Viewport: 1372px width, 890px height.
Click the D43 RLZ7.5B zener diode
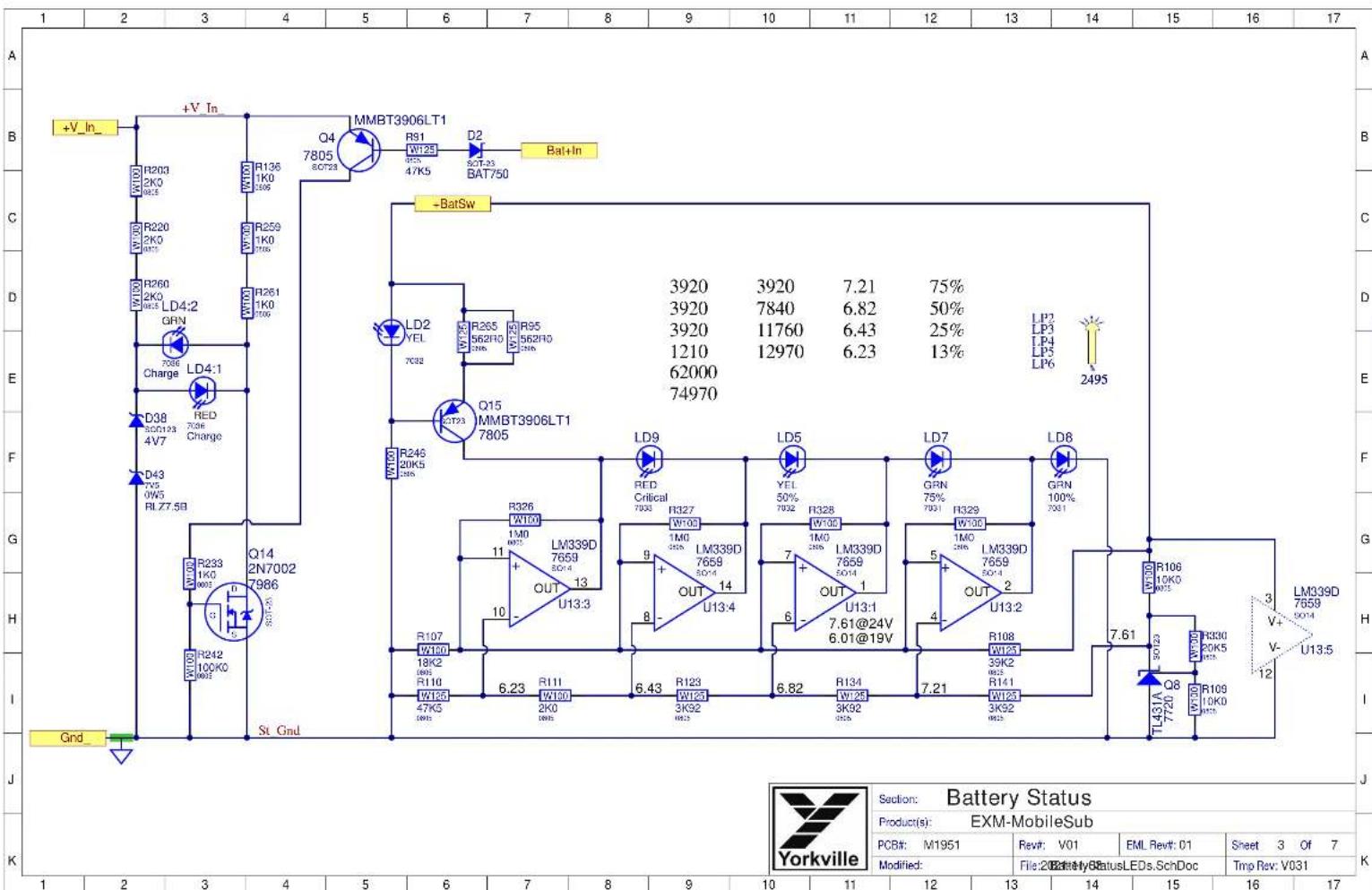[136, 478]
